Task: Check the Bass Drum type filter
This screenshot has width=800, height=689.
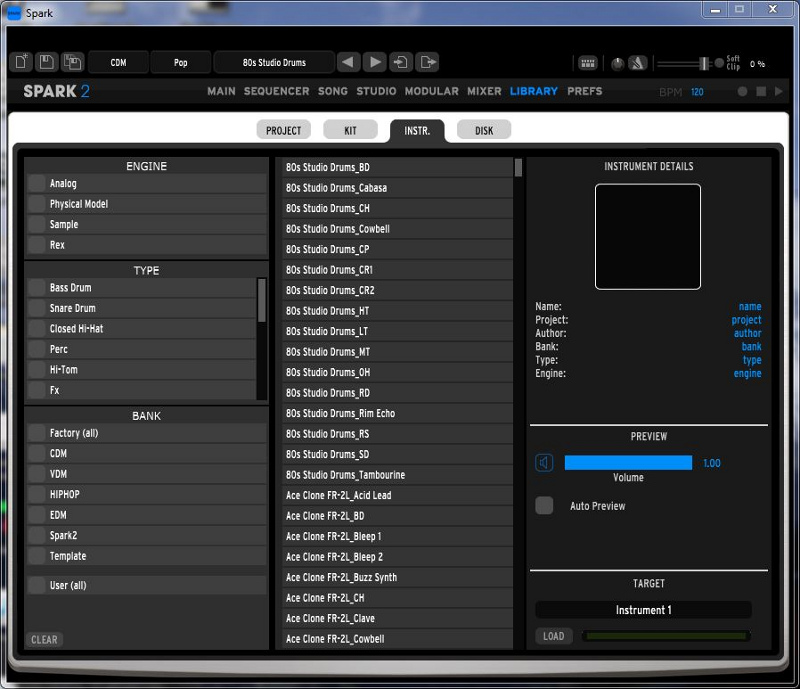Action: click(37, 288)
